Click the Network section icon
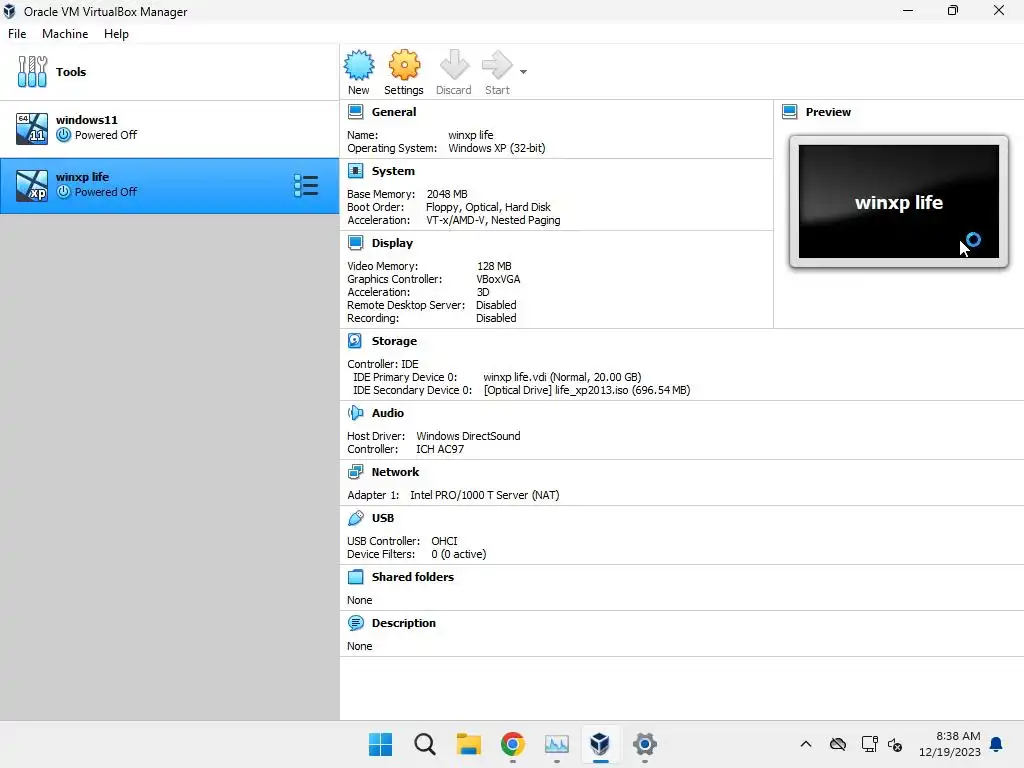Viewport: 1024px width, 768px height. point(355,472)
